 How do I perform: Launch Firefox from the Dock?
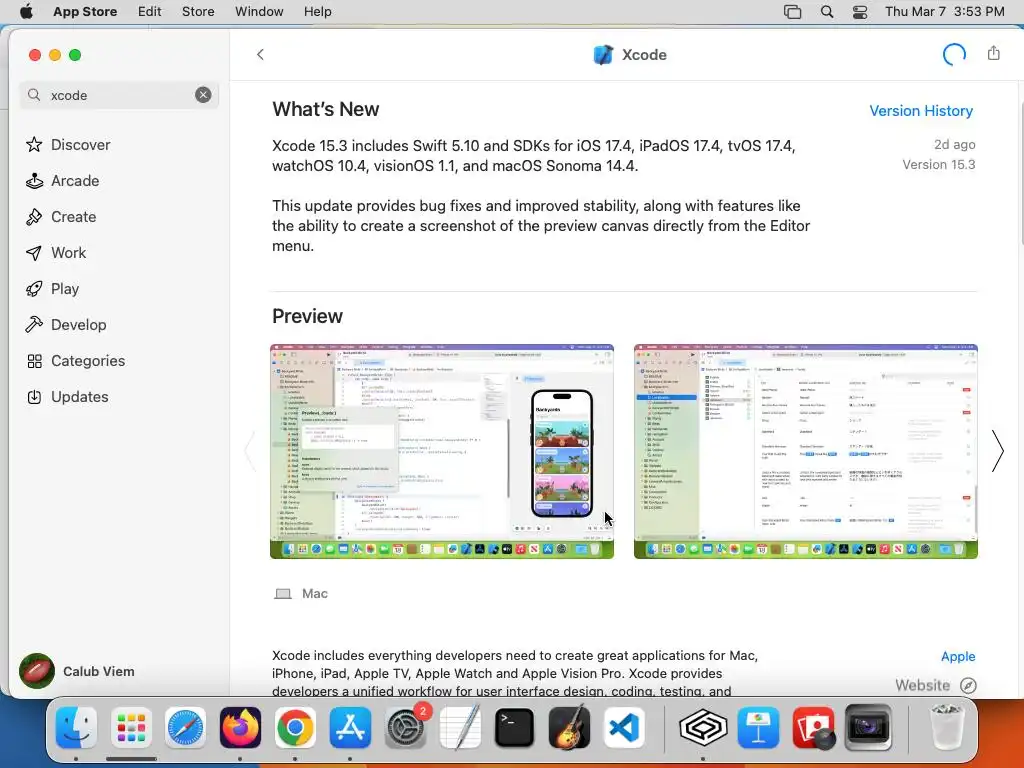point(240,728)
